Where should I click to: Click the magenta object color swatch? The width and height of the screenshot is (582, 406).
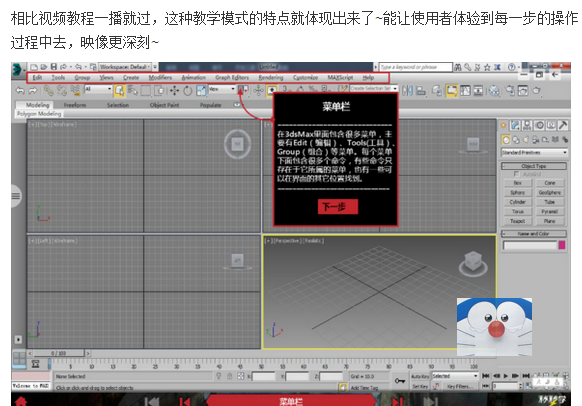pos(562,245)
